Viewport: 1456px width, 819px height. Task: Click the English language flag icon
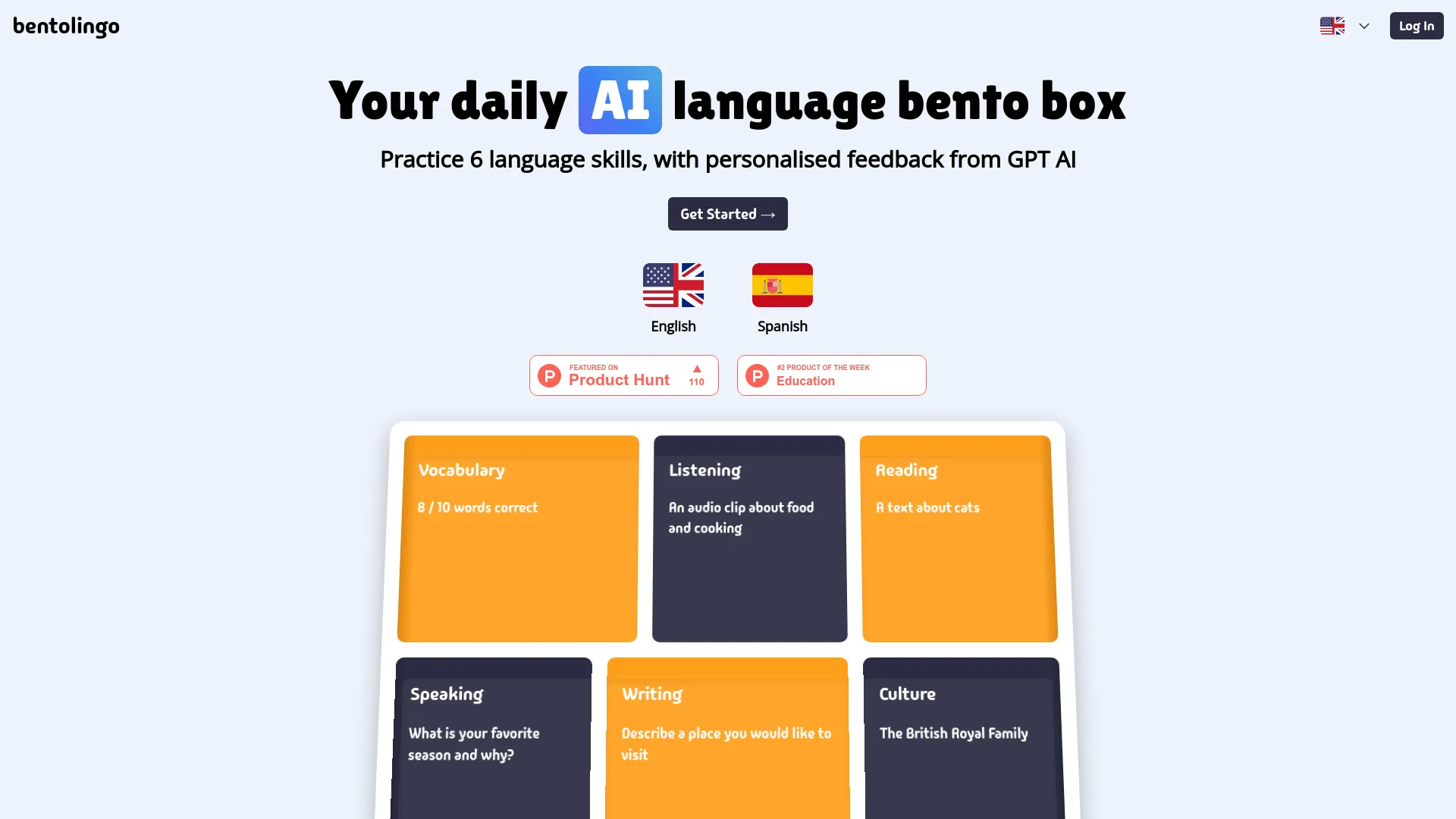674,285
